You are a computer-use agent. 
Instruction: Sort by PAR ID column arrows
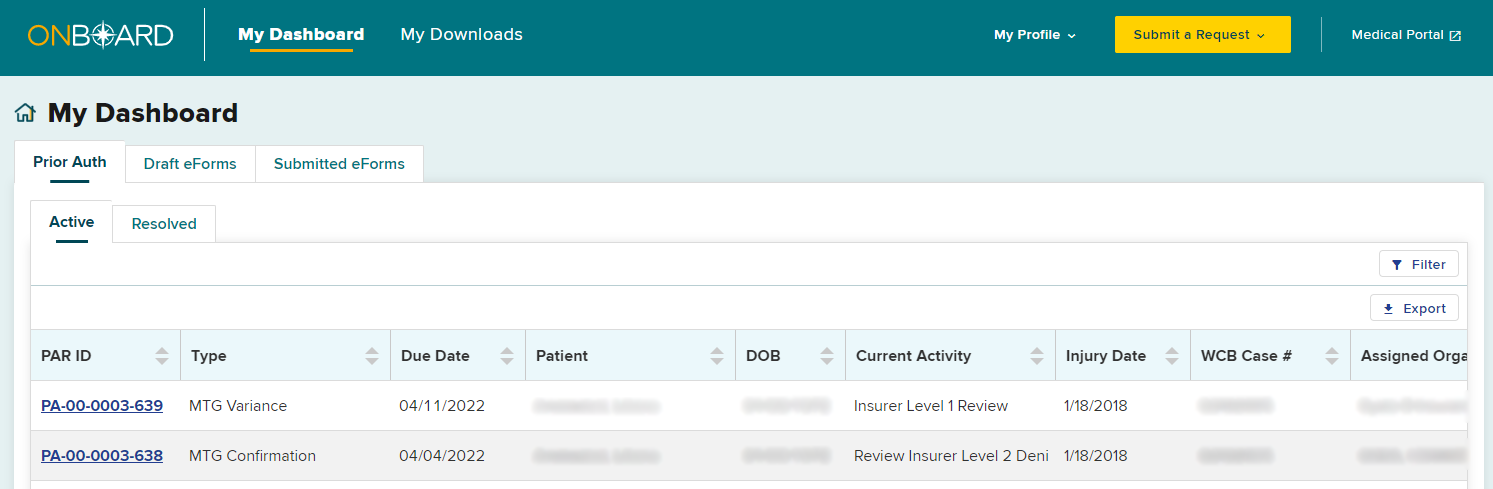coord(162,356)
